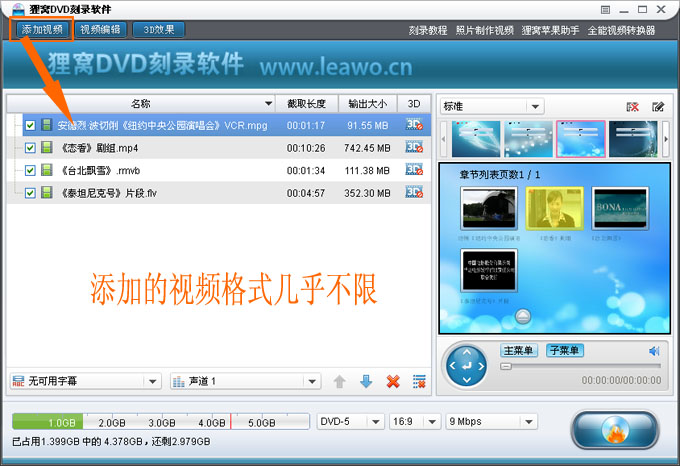Viewport: 680px width, 466px height.
Task: Sort by the 名称 column header
Action: point(141,104)
